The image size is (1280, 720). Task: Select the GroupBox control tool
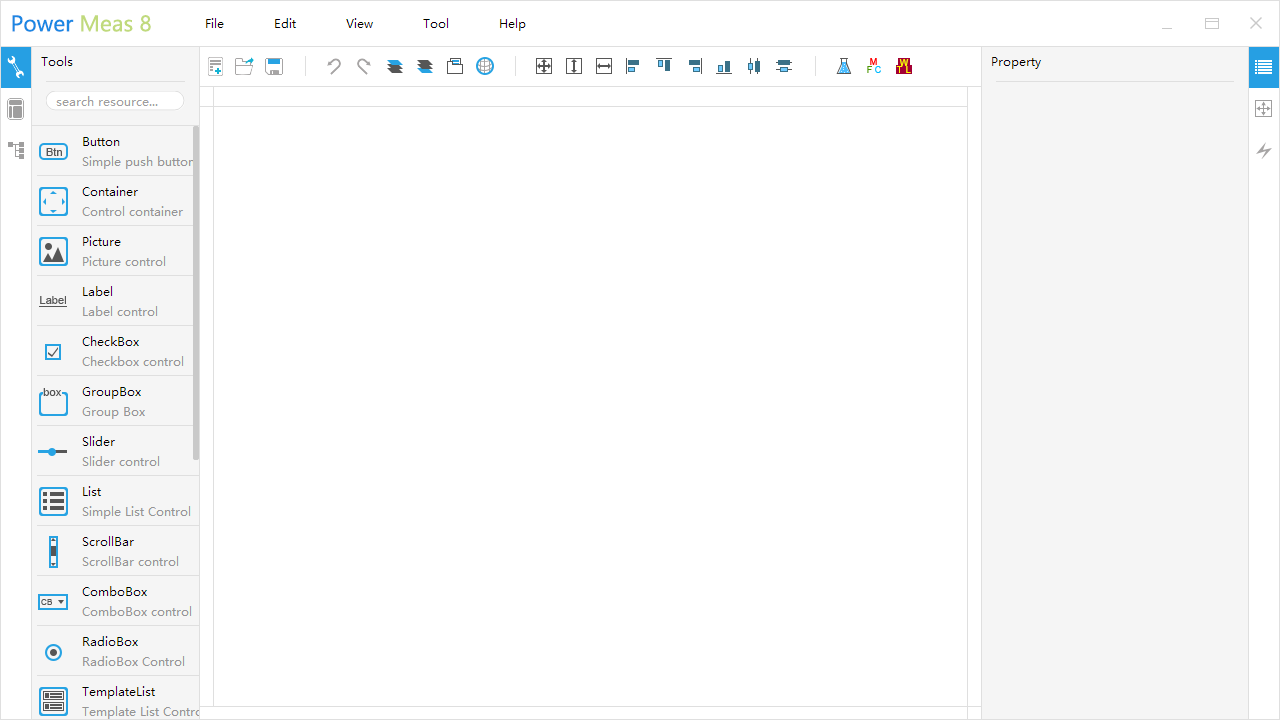tap(116, 401)
